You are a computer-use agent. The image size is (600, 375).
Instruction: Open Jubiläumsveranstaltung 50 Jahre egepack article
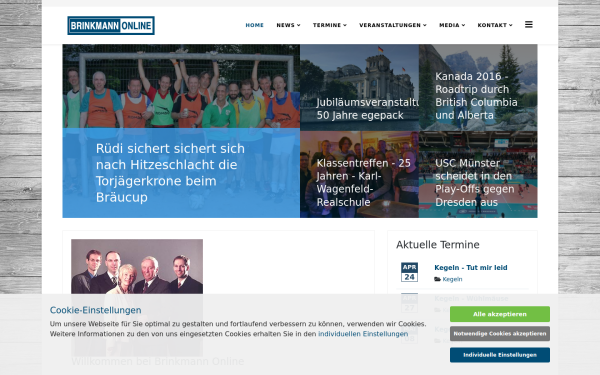[x=367, y=109]
